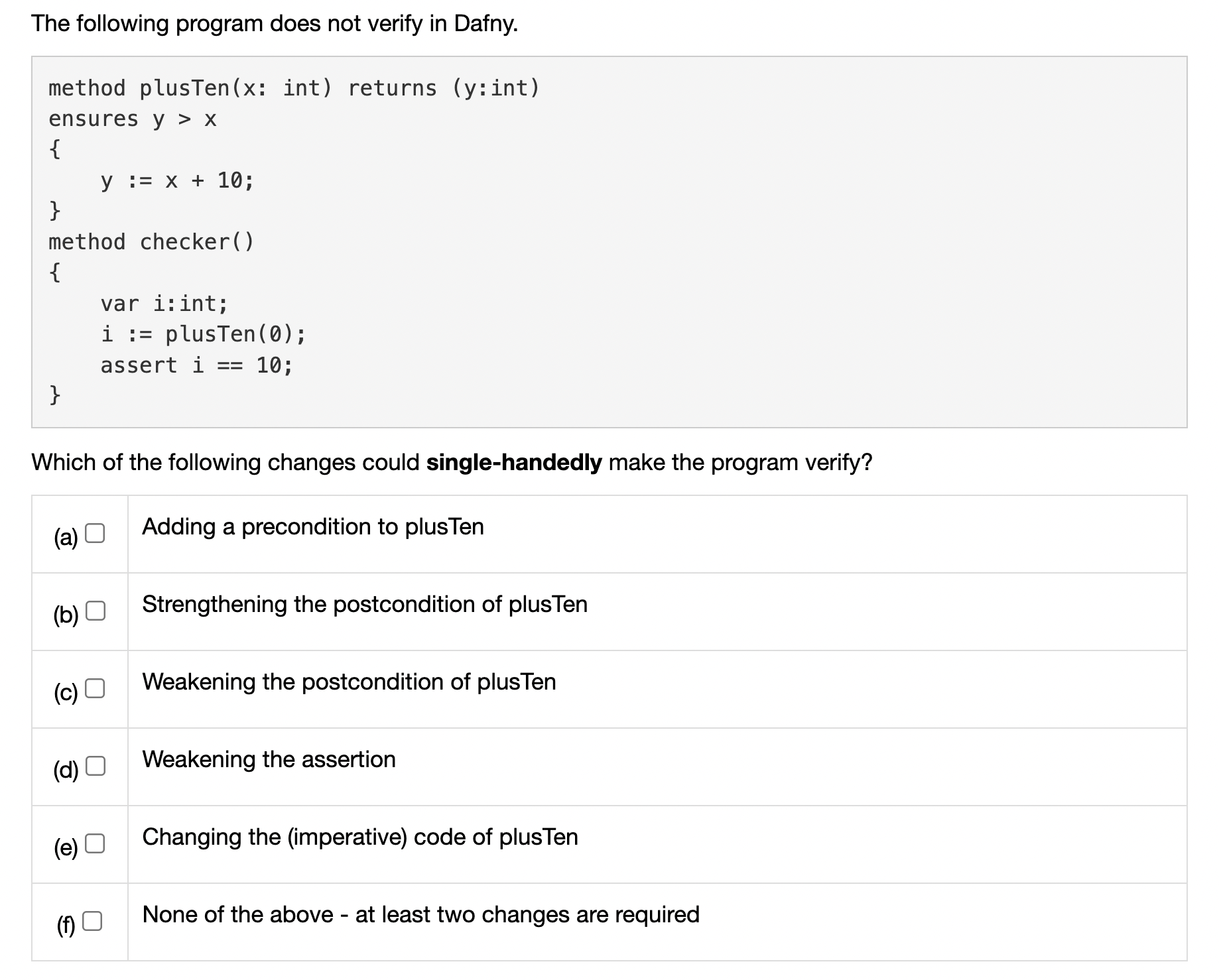Click the 'ensures y > x' line
Screen dimensions: 1219x980
[131, 119]
